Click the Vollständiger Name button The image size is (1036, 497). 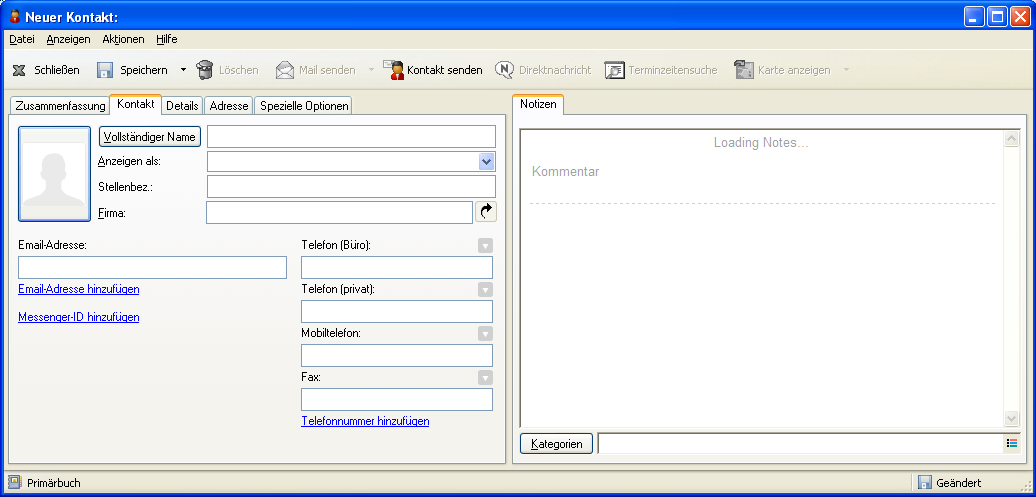tap(150, 137)
